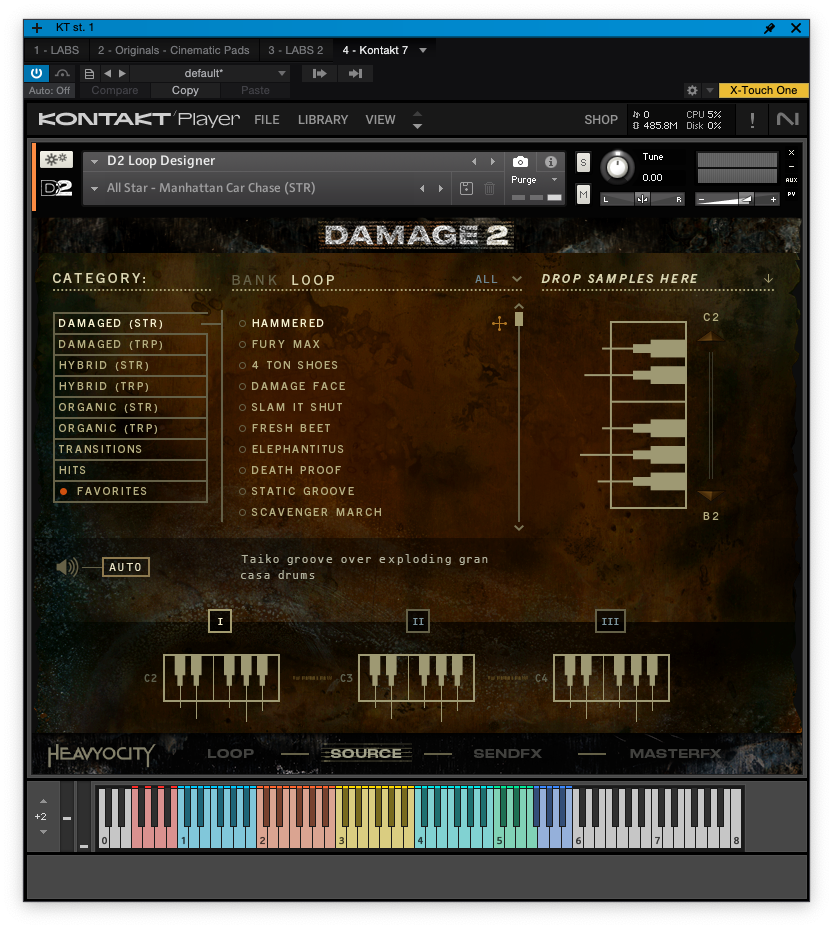The image size is (833, 929).
Task: Click the Native Instruments NI logo
Action: point(787,119)
